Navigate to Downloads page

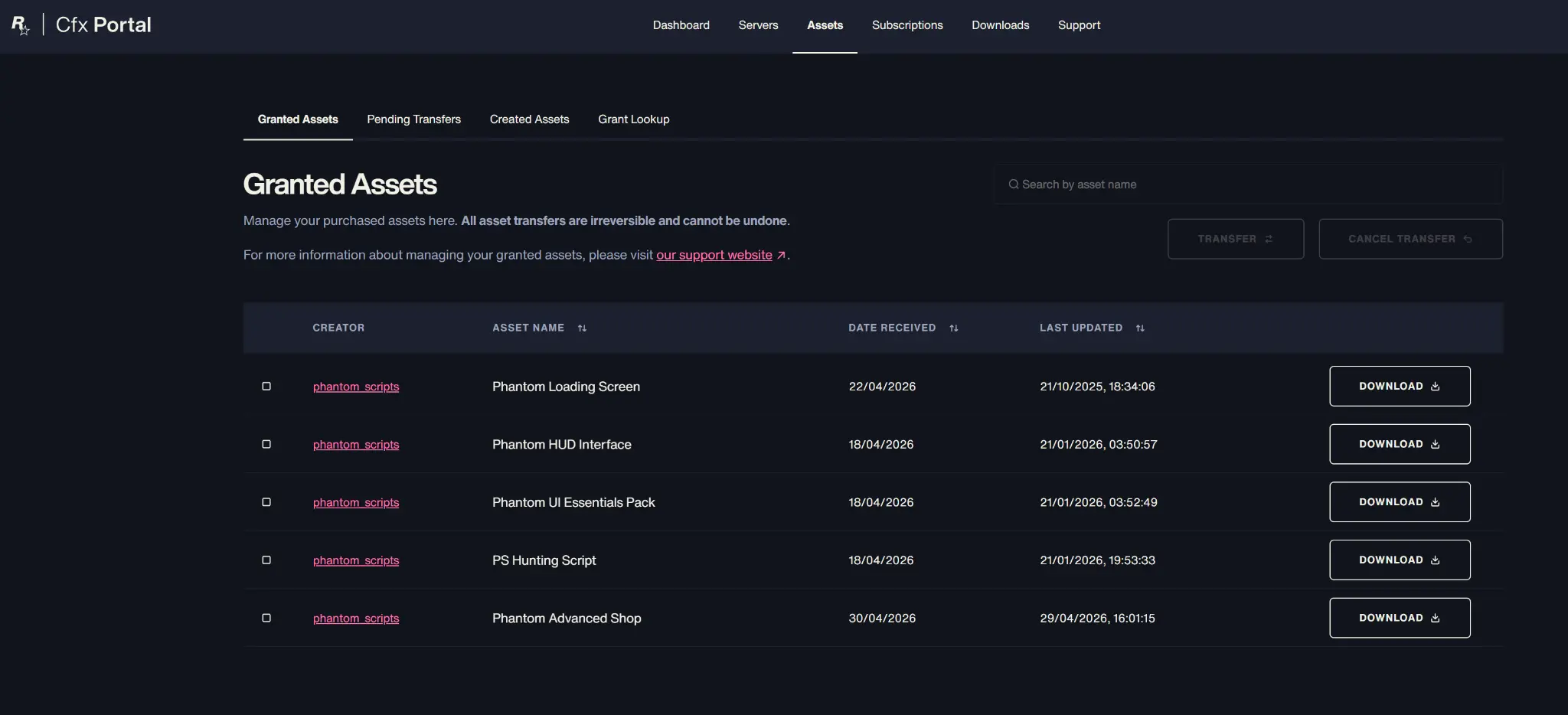click(x=1001, y=25)
